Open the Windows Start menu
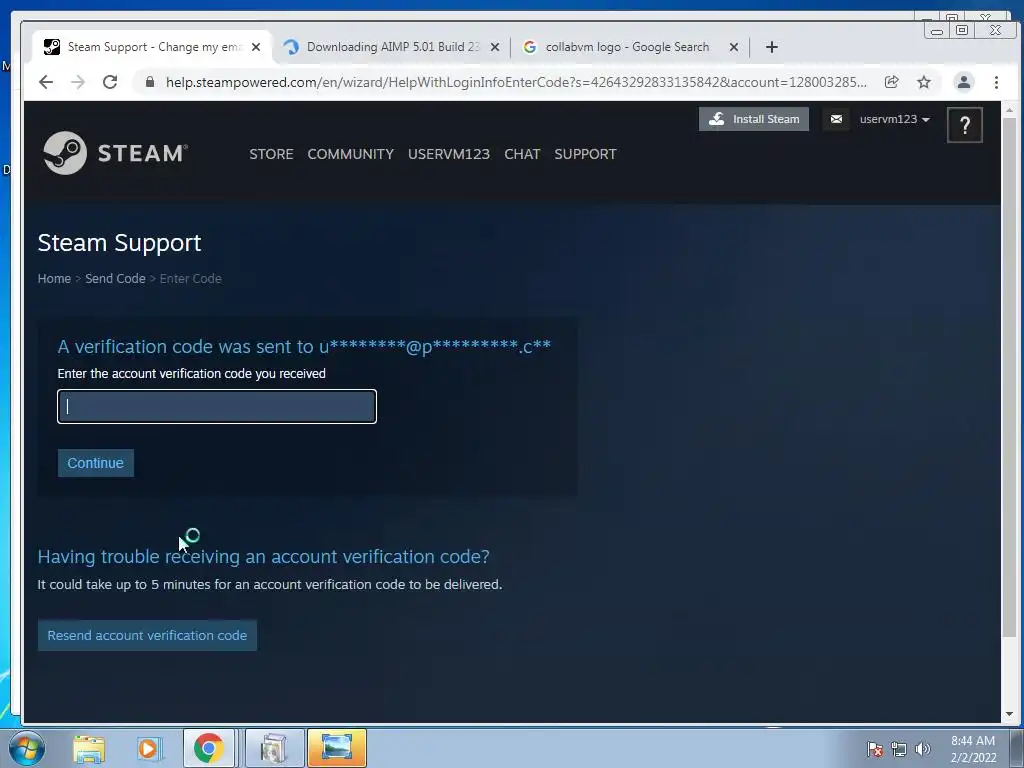This screenshot has height=768, width=1024. 27,748
